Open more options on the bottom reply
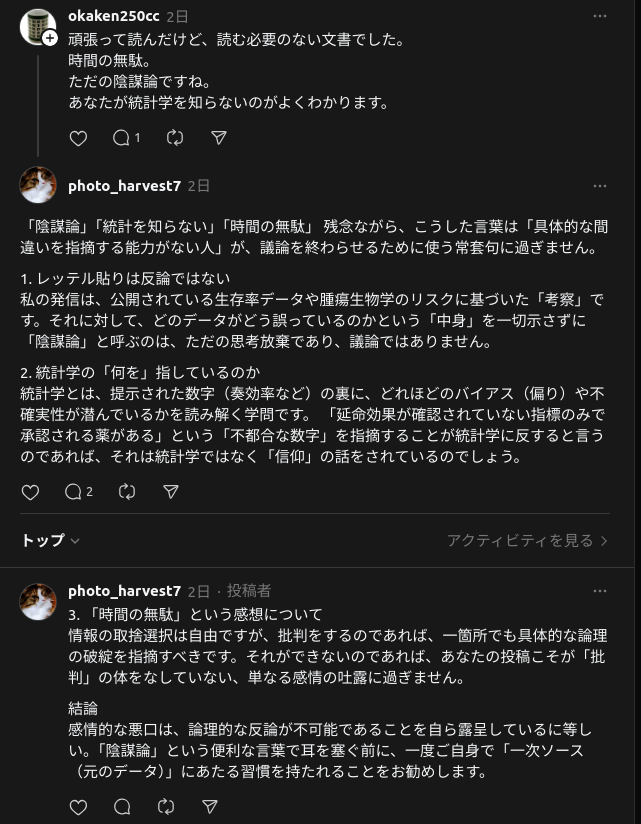 (x=600, y=591)
